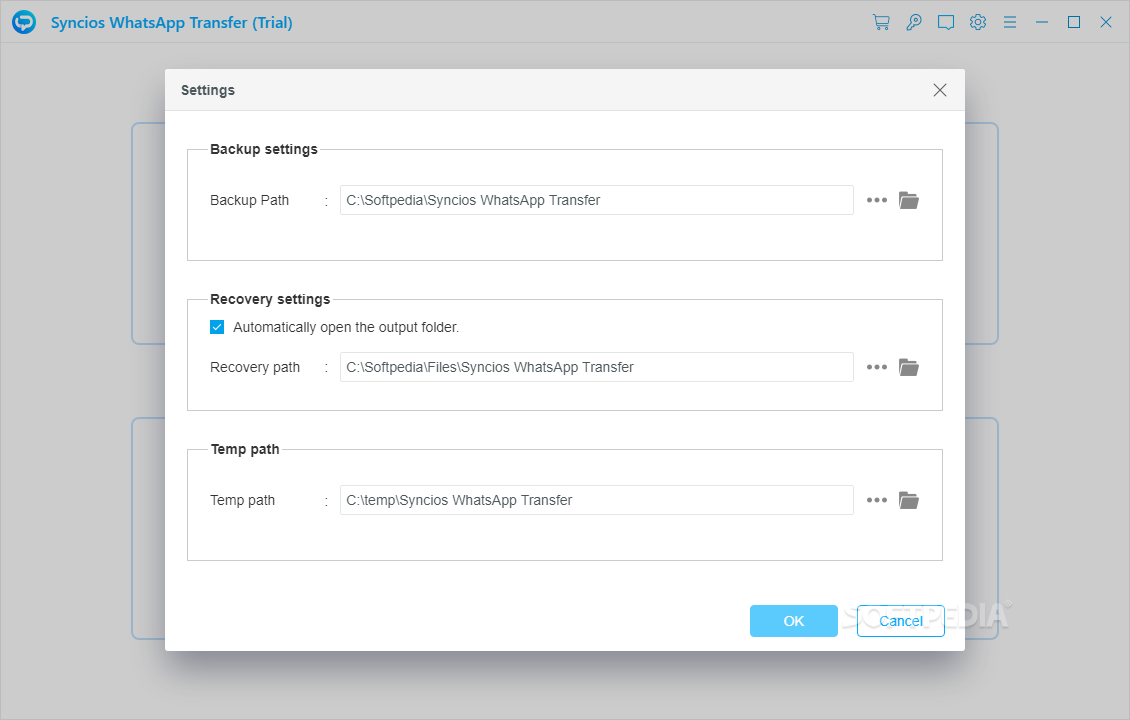Close the Syncios main window

1105,22
